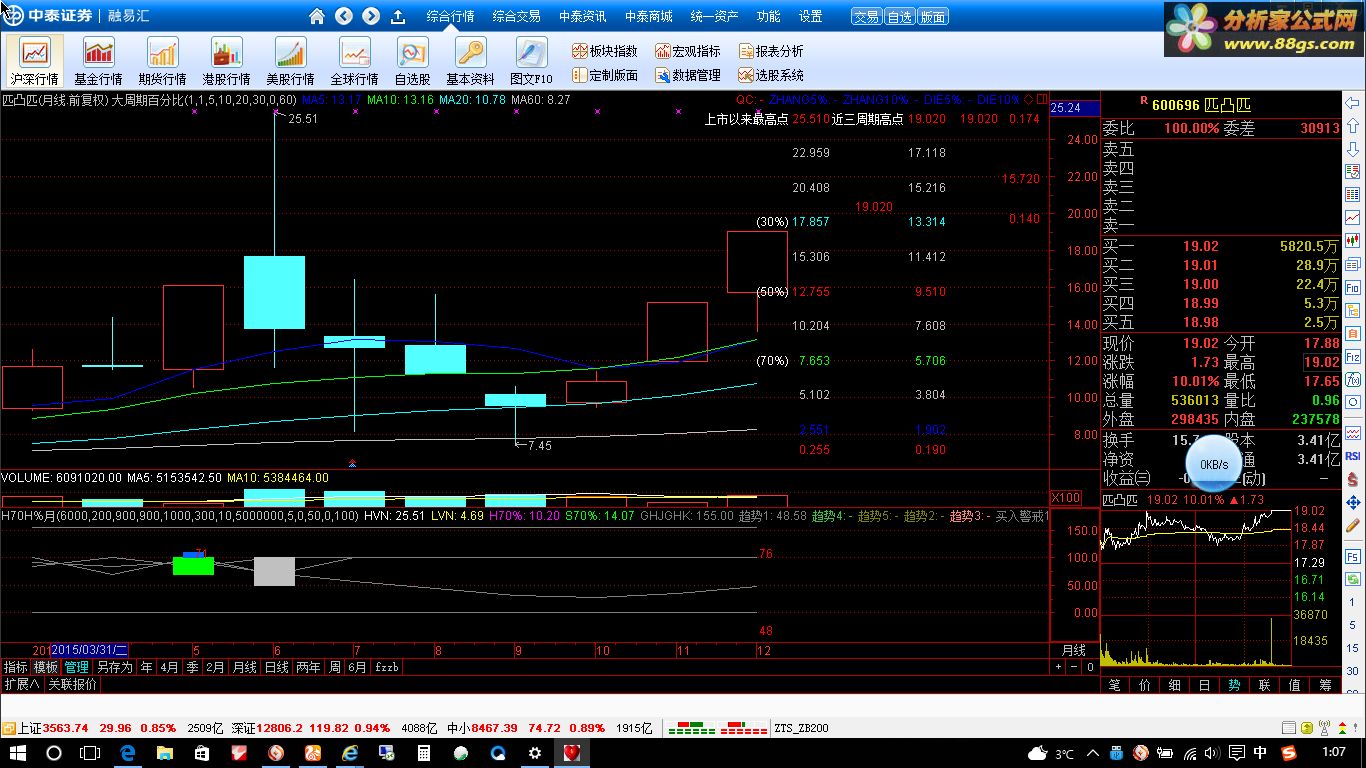Open the 综合交易 menu
Screen dimensions: 1366x768
click(x=516, y=16)
